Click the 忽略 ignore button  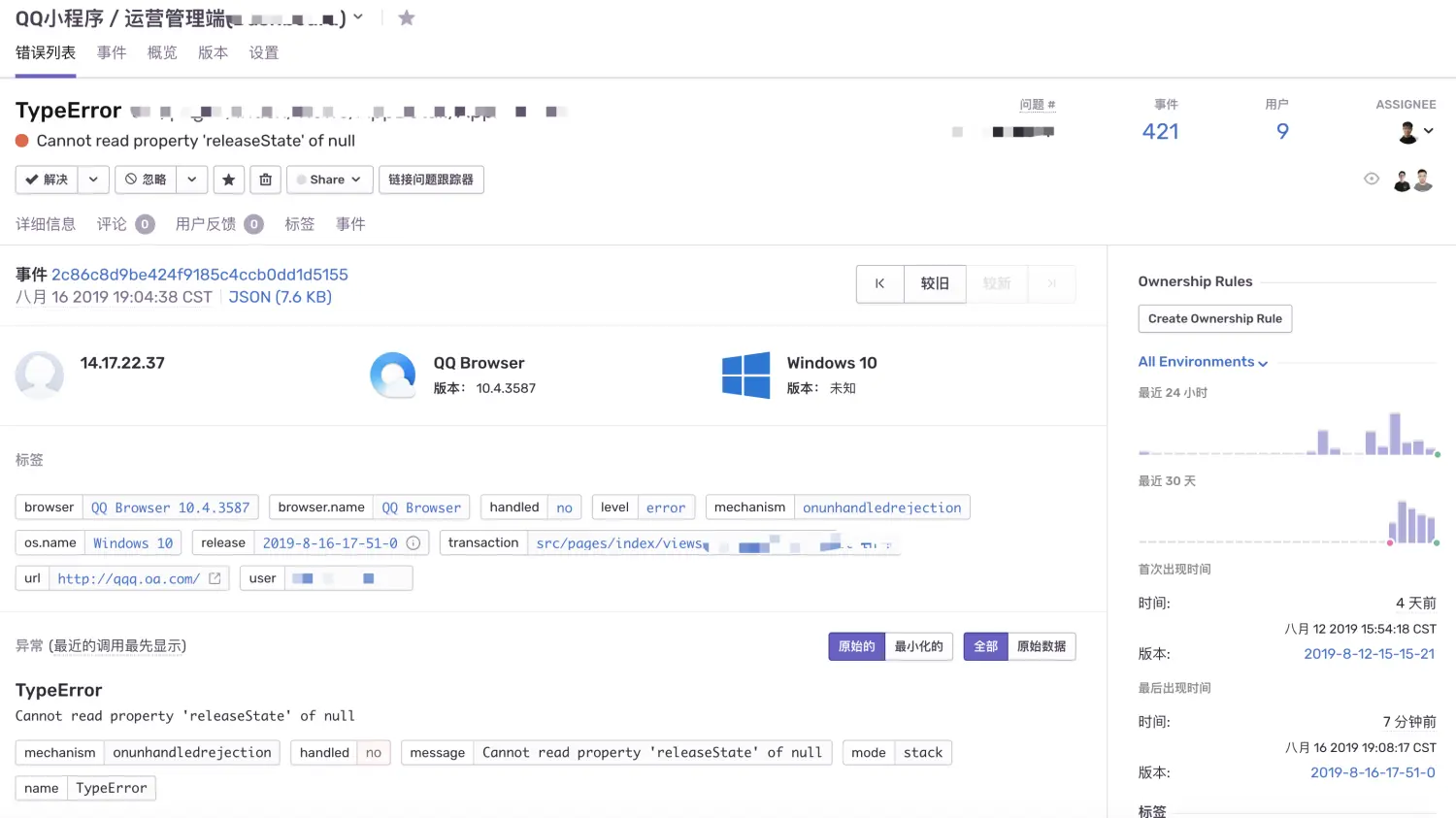click(146, 180)
